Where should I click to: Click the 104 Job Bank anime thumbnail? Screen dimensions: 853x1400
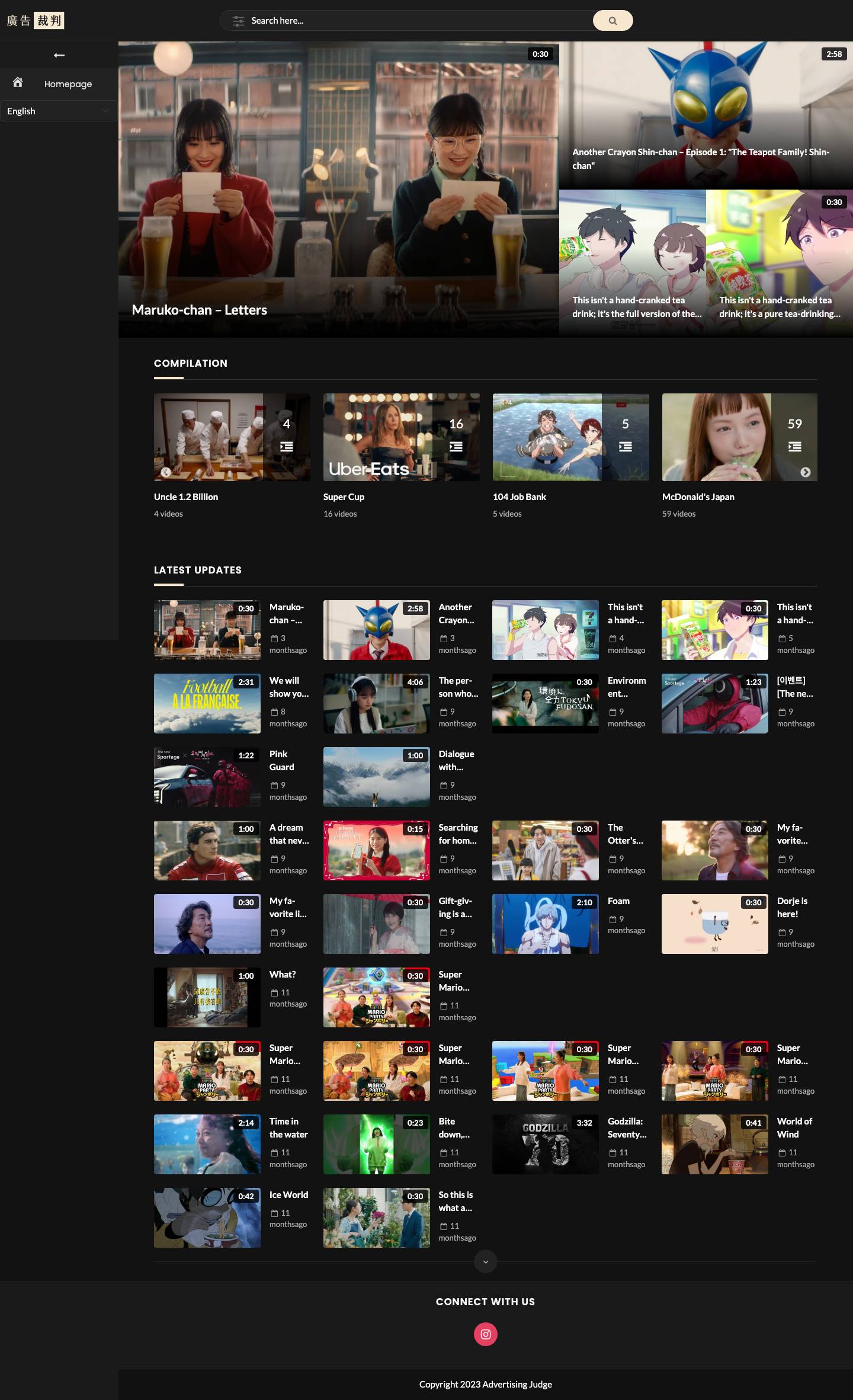[571, 437]
